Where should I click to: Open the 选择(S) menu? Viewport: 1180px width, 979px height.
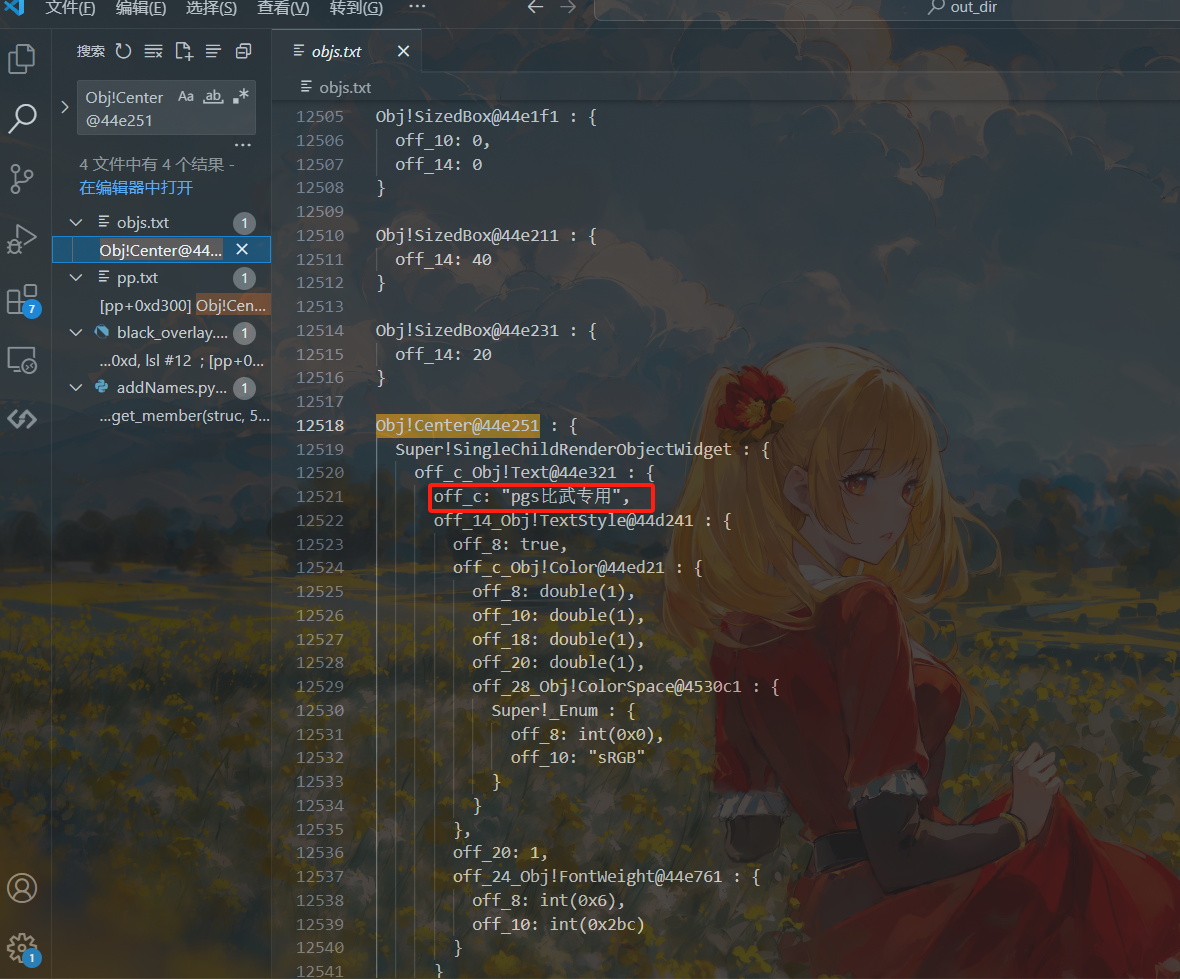[211, 8]
